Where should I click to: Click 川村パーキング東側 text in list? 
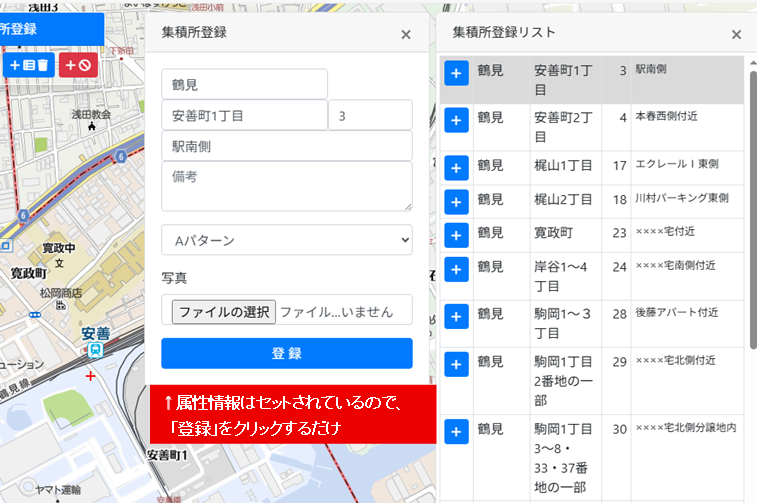pos(682,197)
